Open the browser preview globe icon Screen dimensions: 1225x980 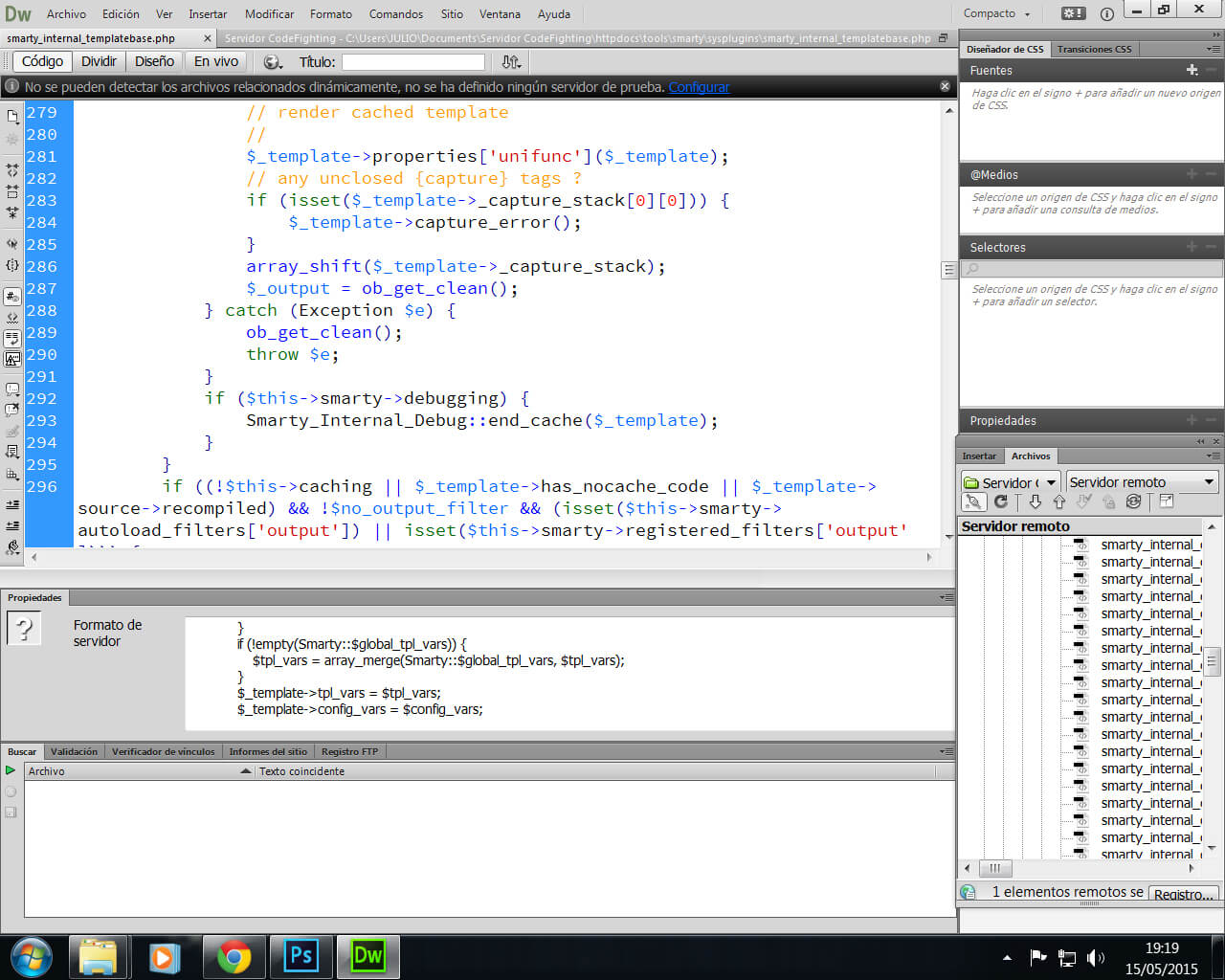click(x=273, y=62)
